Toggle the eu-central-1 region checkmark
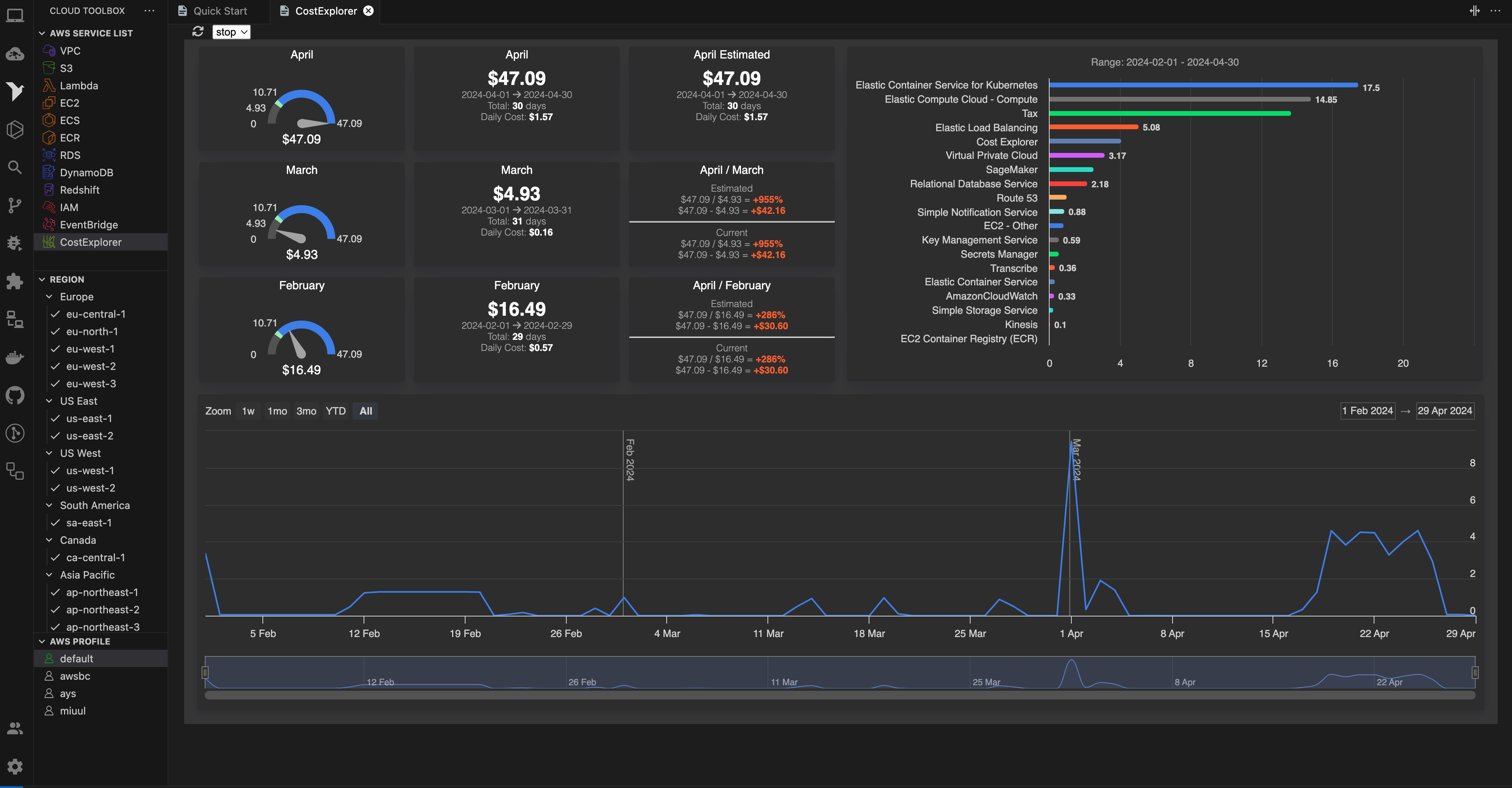The image size is (1512, 788). (55, 314)
